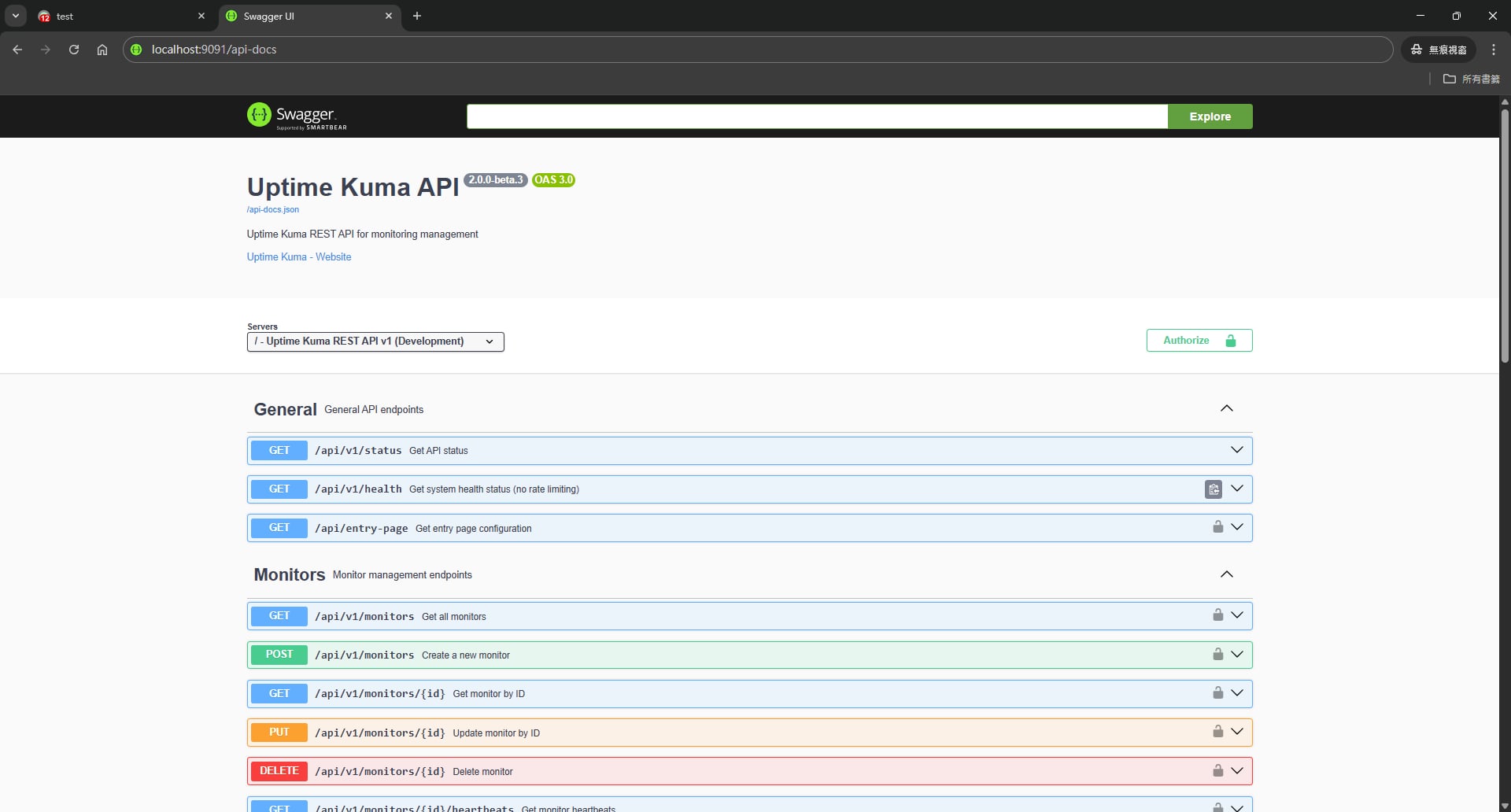1511x812 pixels.
Task: Click the Swagger spec URL input field
Action: coord(816,116)
